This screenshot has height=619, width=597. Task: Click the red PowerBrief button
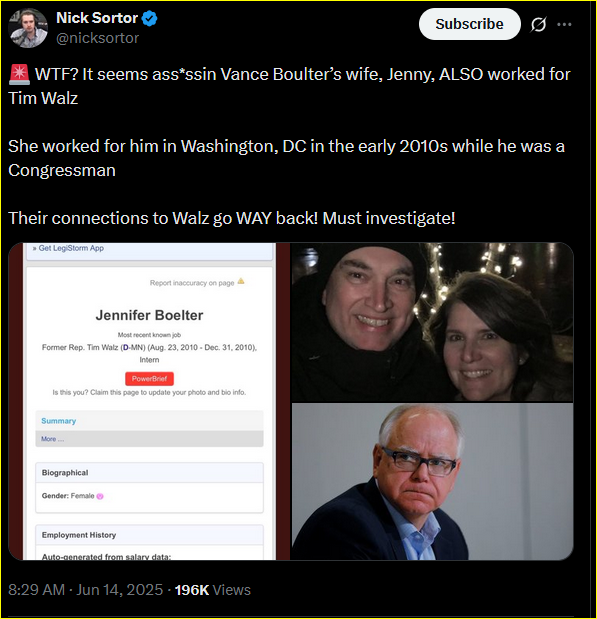pyautogui.click(x=149, y=379)
